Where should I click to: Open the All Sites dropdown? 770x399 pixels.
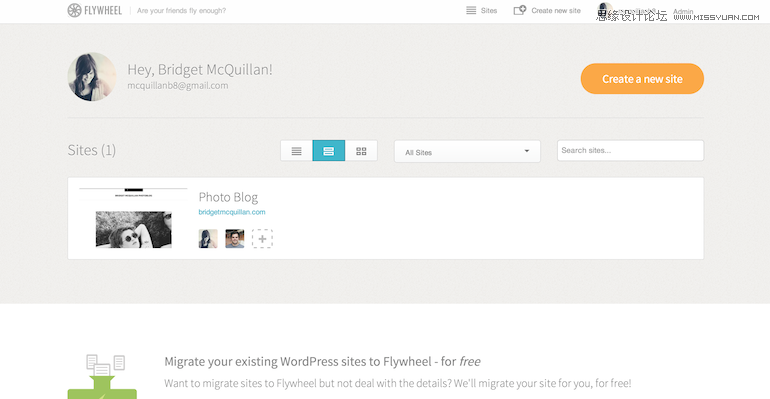(467, 151)
